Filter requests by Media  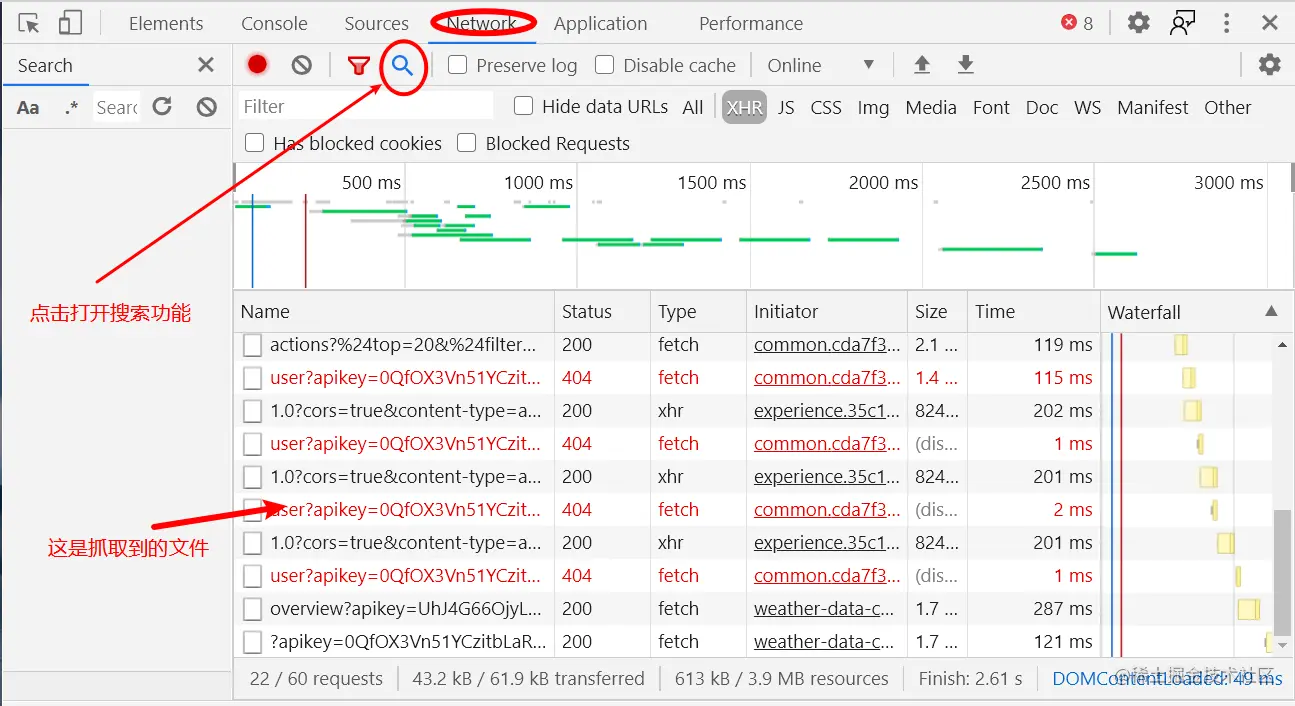[931, 107]
